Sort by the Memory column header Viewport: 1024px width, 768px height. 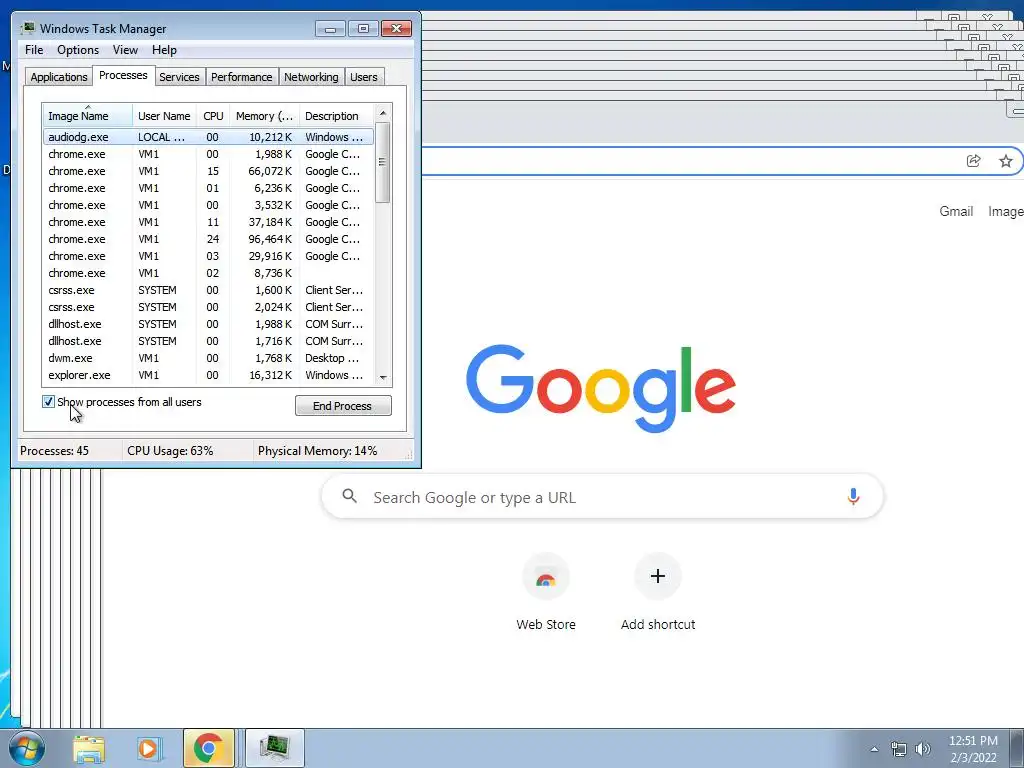(264, 116)
